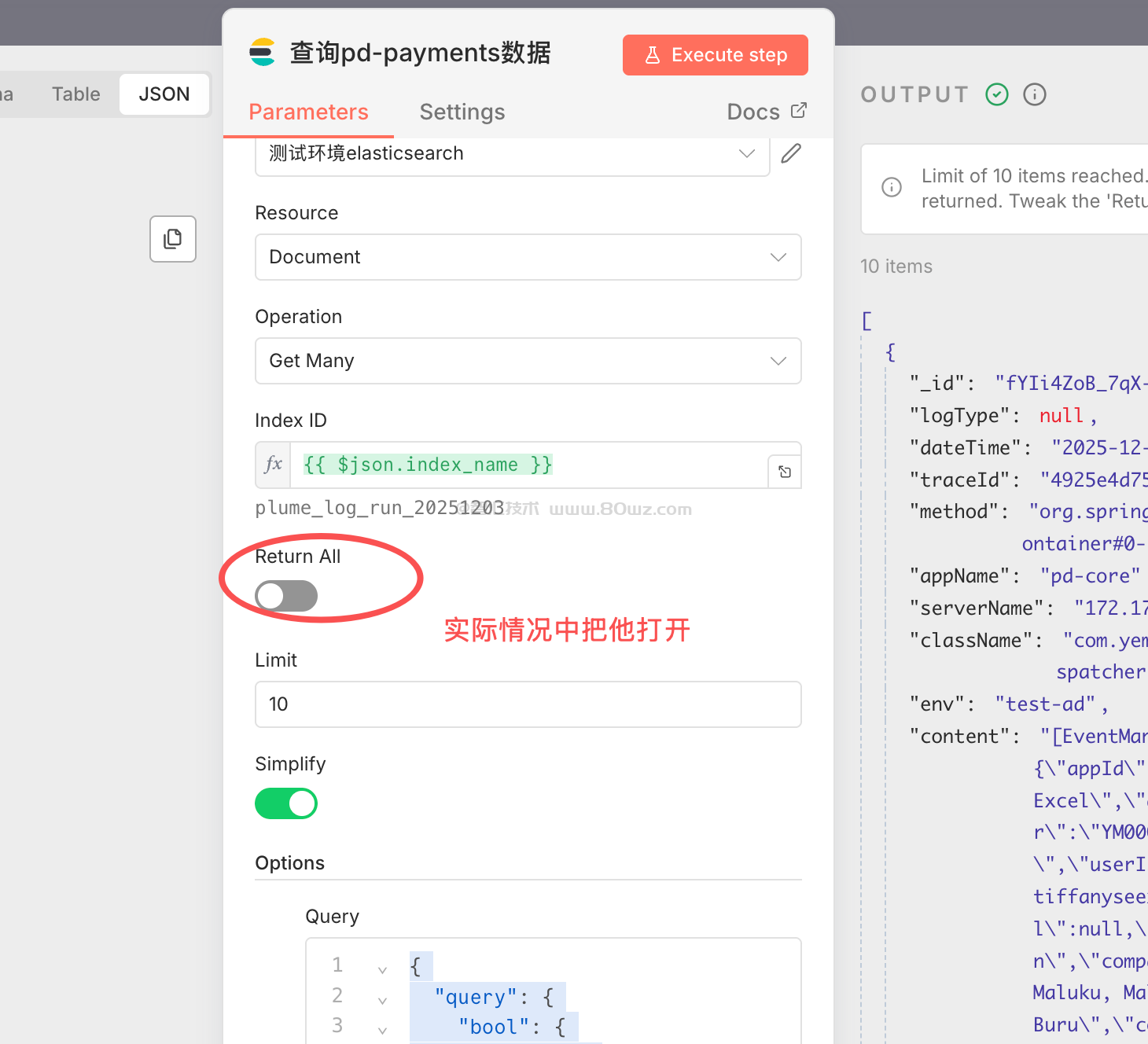The width and height of the screenshot is (1148, 1044).
Task: Open the Resource dropdown
Action: (528, 257)
